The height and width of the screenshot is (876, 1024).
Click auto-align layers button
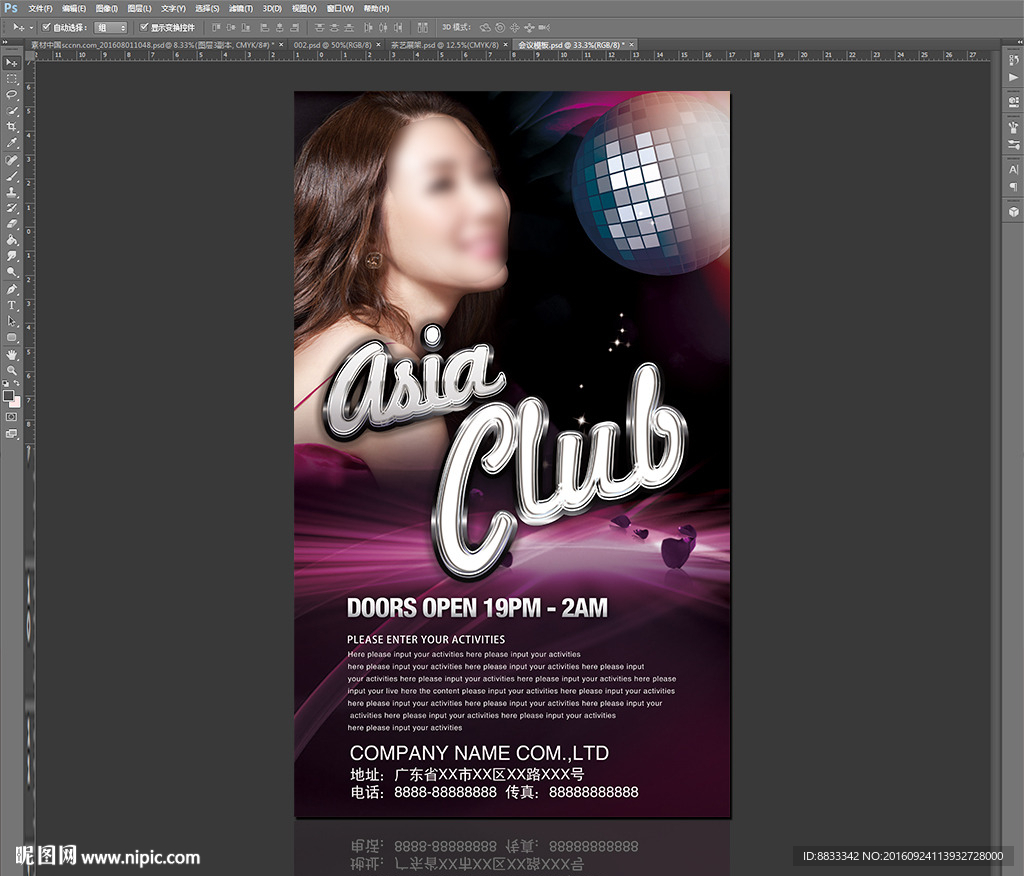click(423, 27)
